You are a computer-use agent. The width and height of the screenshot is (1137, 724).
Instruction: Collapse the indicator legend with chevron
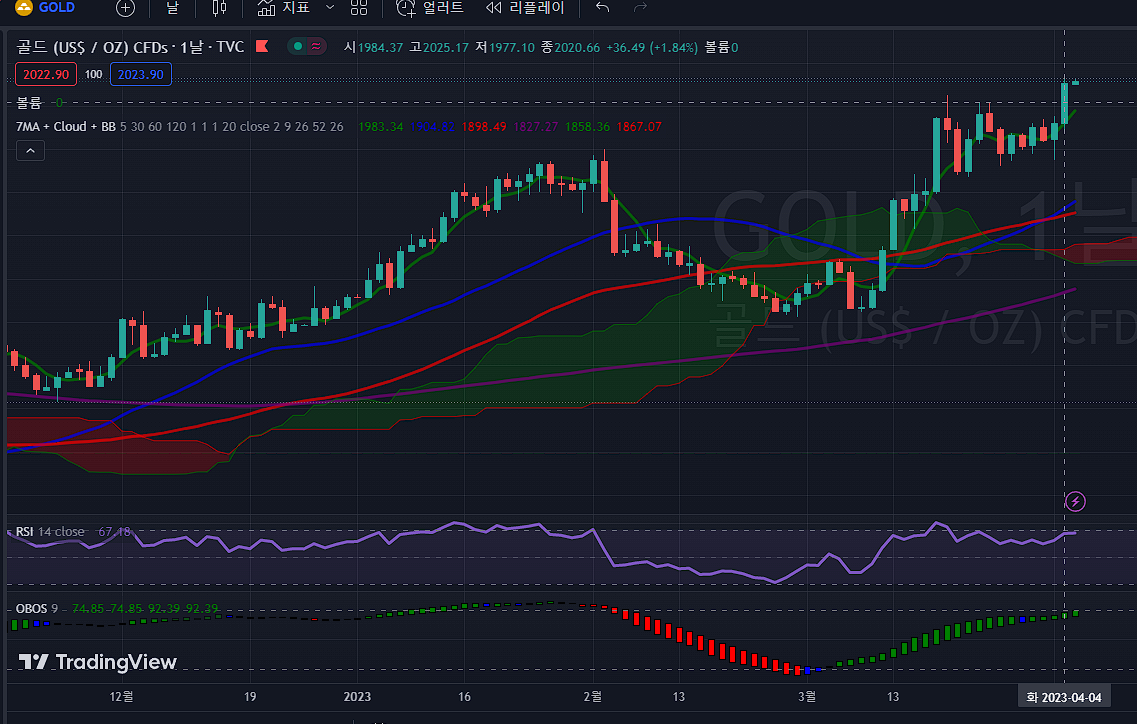point(30,151)
